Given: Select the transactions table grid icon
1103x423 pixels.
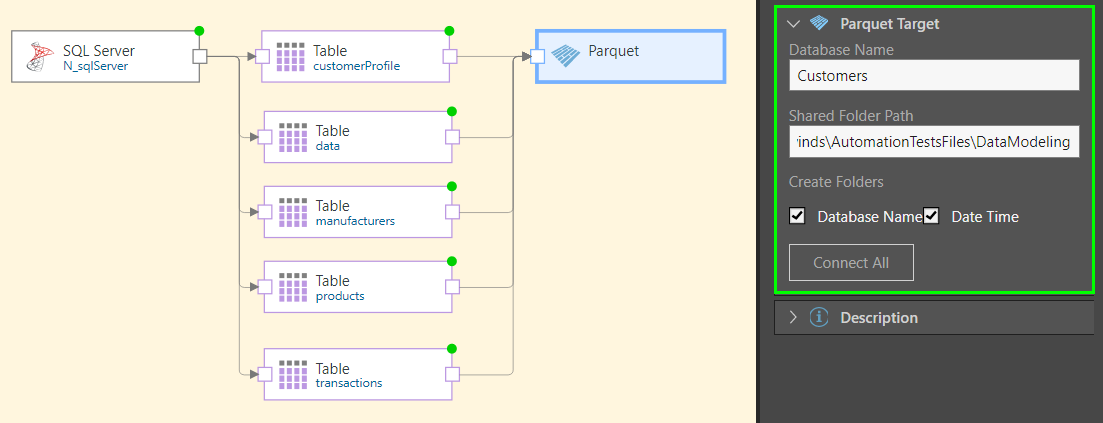Looking at the screenshot, I should point(292,375).
